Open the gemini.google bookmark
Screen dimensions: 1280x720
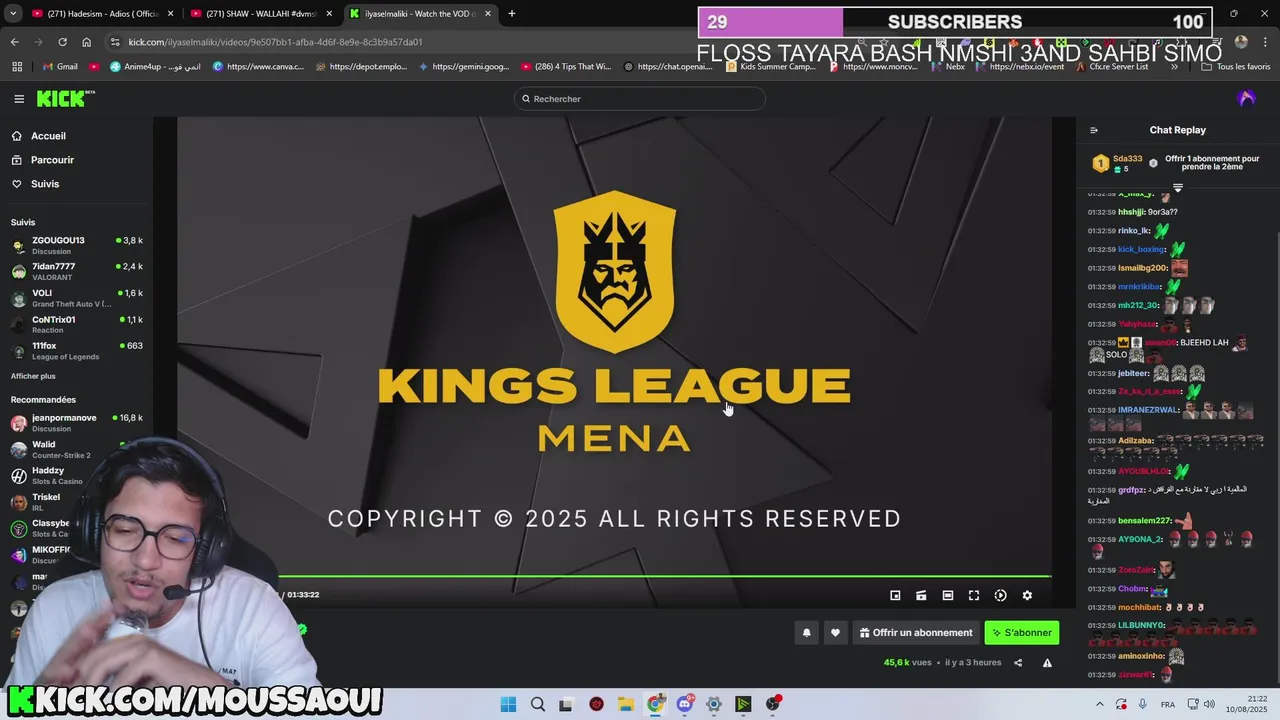(x=463, y=67)
